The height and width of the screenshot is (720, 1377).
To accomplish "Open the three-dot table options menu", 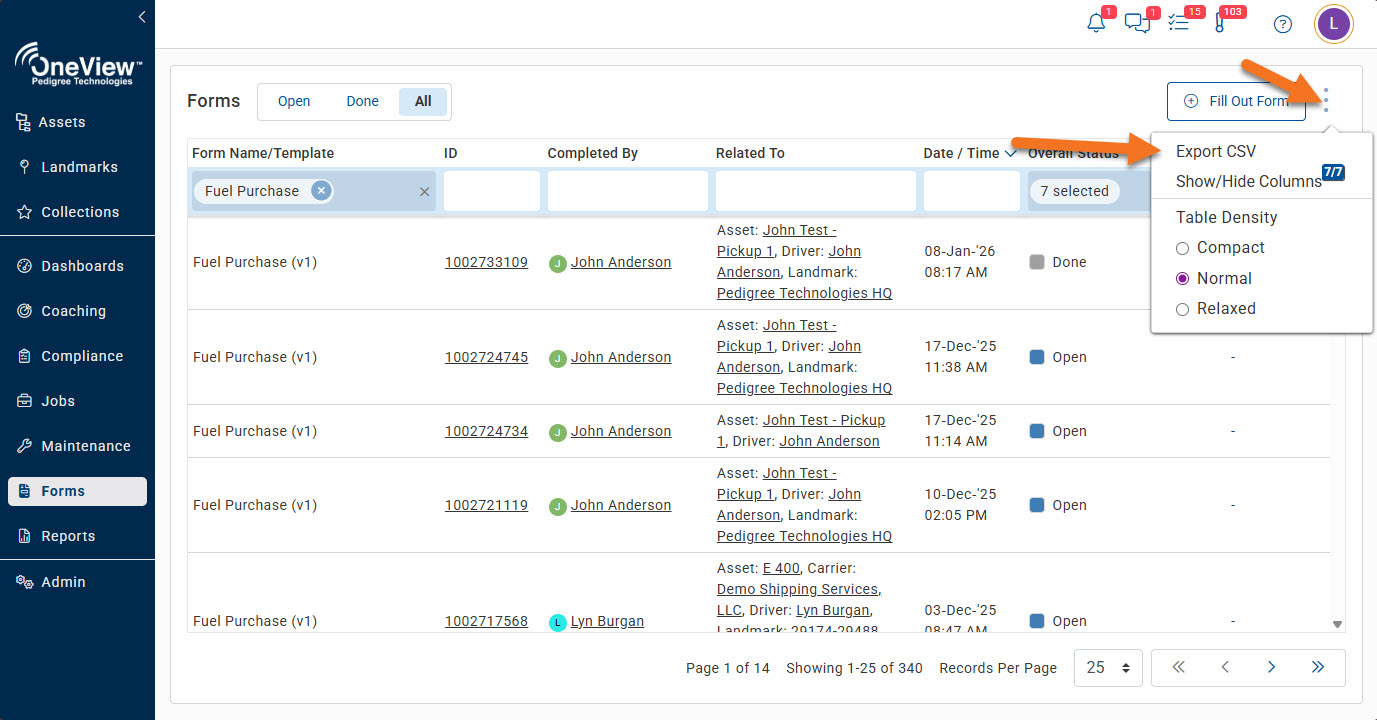I will point(1326,100).
